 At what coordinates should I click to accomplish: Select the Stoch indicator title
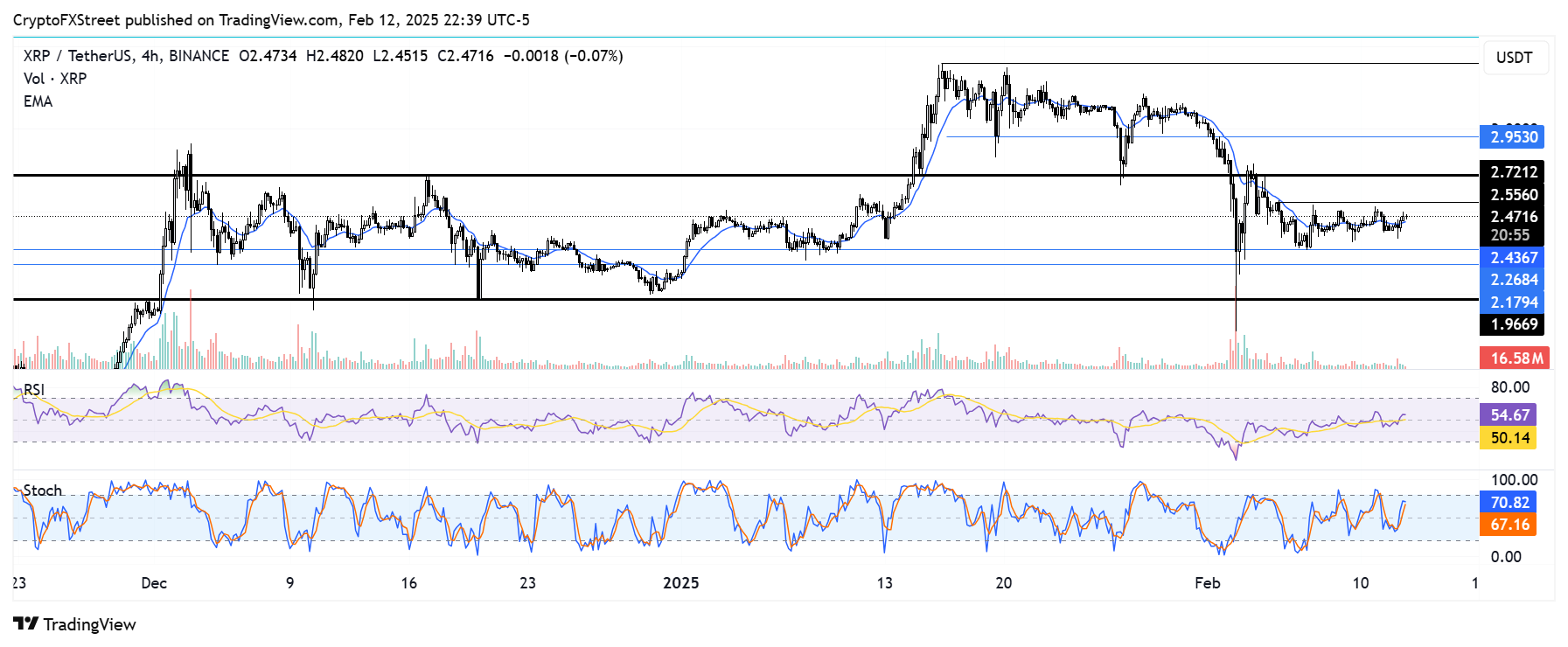43,490
